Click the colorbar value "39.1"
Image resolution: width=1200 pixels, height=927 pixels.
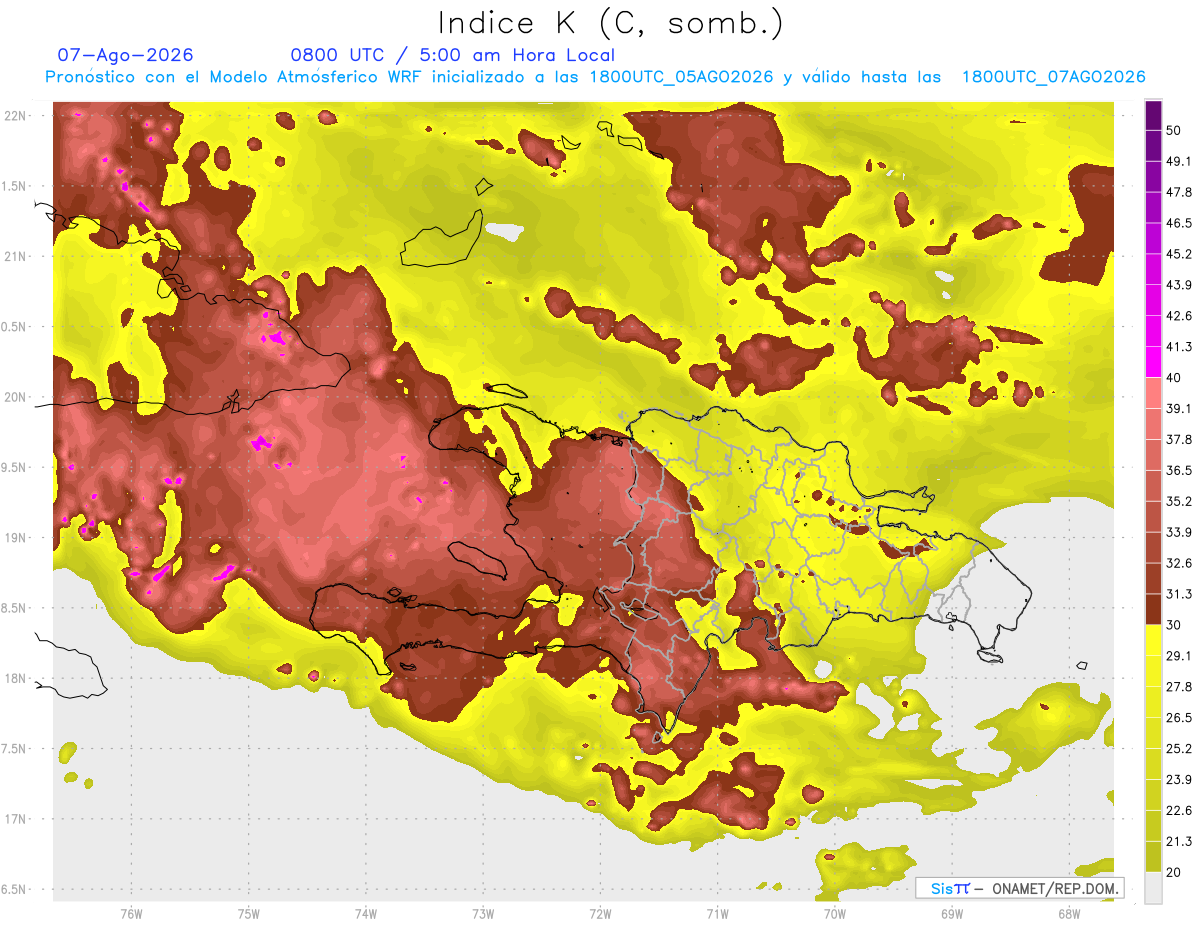coord(1178,409)
